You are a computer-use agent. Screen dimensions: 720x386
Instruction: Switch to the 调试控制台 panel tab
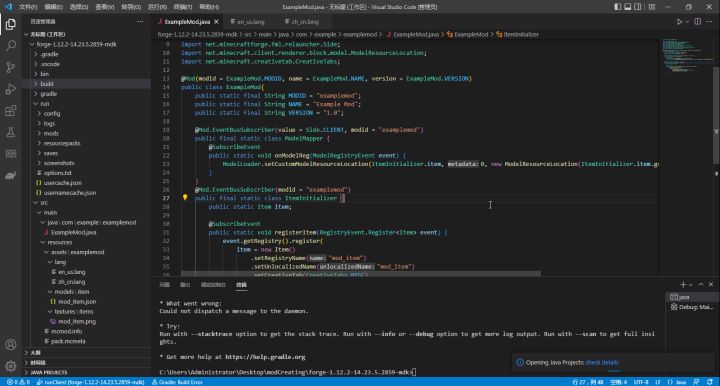(213, 285)
